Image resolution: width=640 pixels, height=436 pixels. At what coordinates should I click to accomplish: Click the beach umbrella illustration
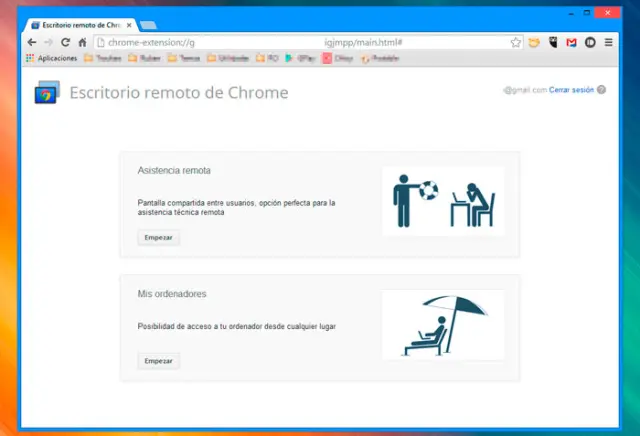click(443, 324)
